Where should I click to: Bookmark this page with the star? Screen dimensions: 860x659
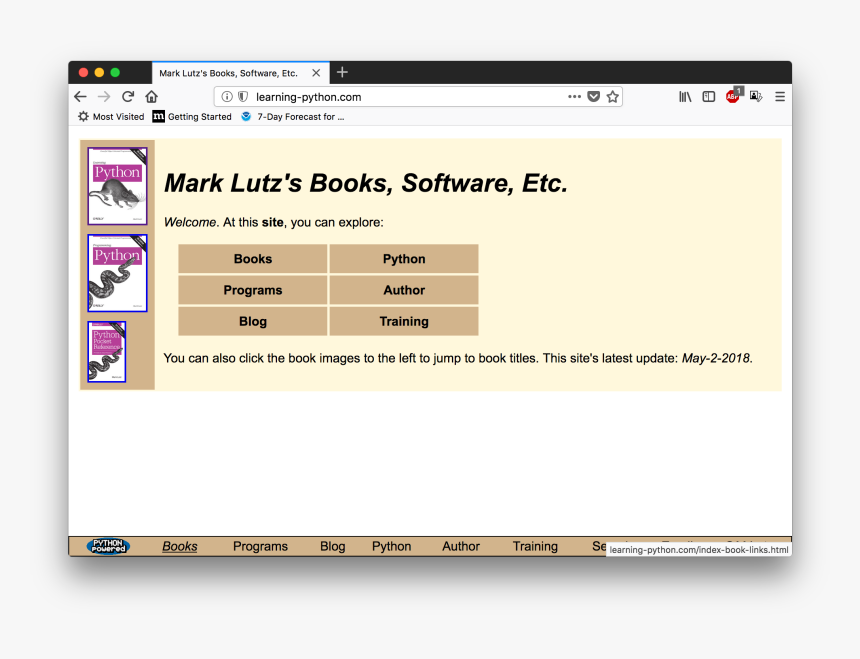(x=613, y=96)
